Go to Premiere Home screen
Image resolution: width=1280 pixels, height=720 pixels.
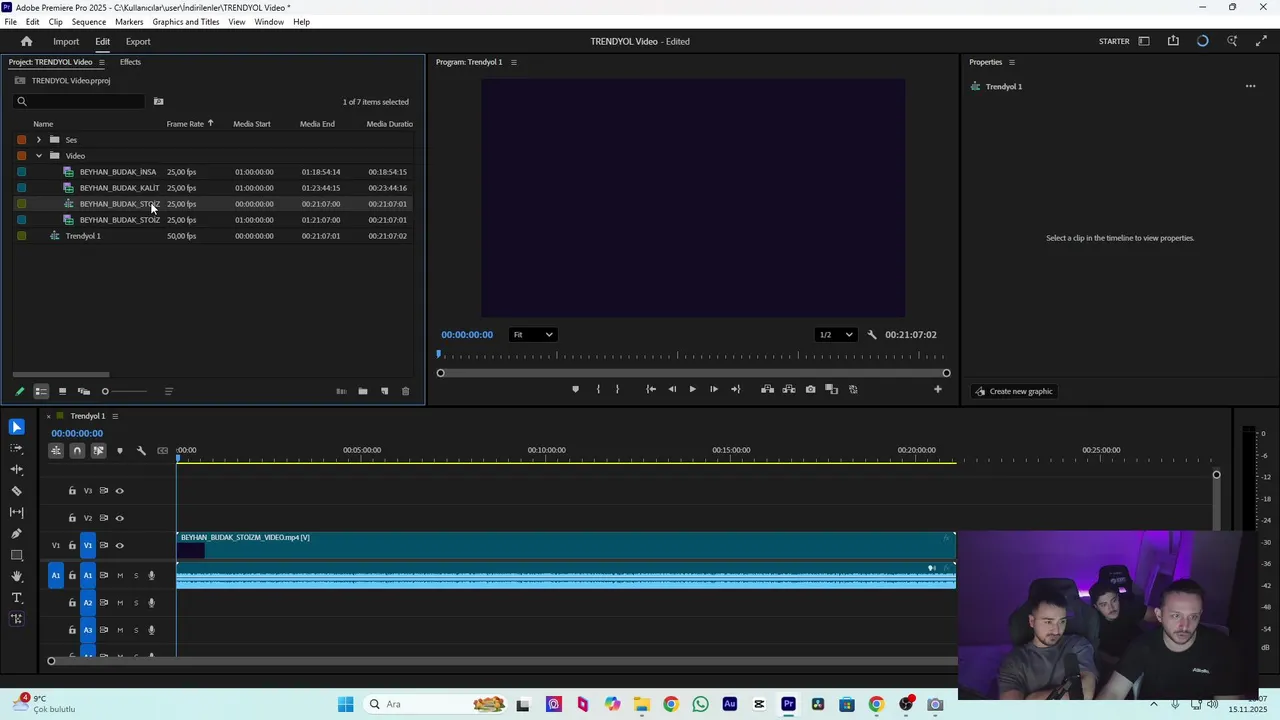(26, 41)
